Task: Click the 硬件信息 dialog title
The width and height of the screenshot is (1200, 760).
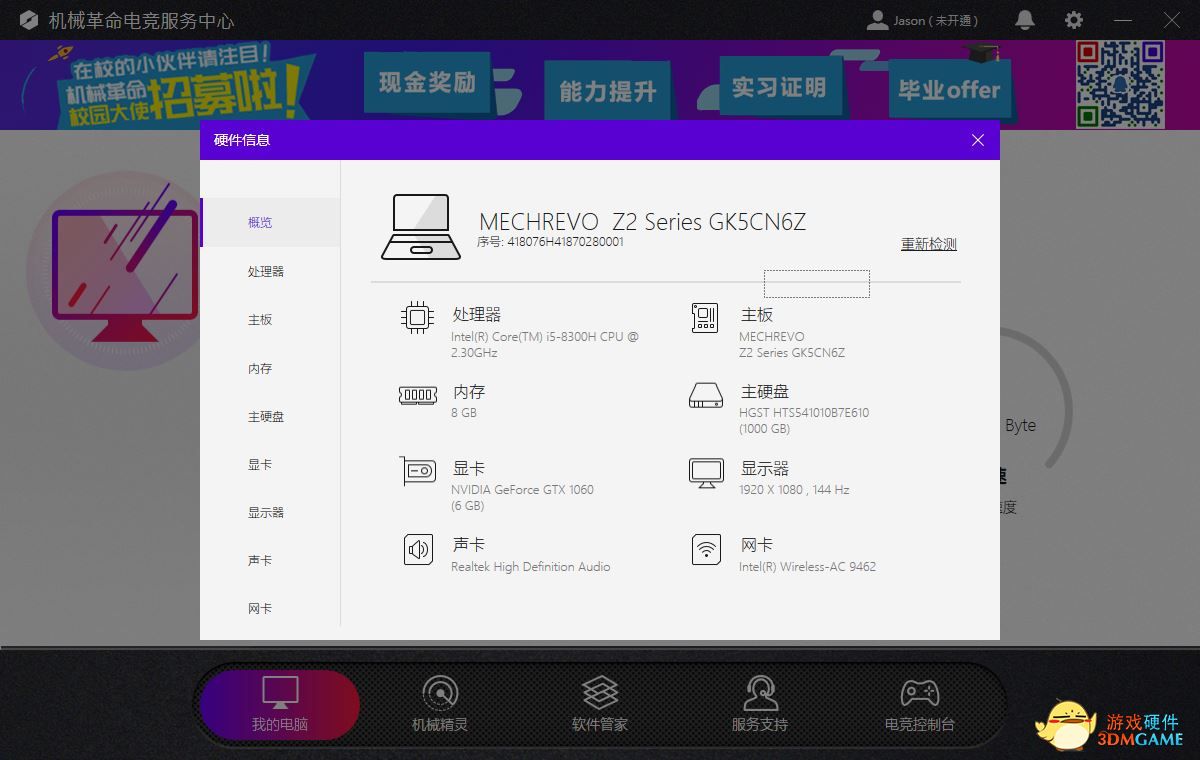Action: click(x=242, y=140)
